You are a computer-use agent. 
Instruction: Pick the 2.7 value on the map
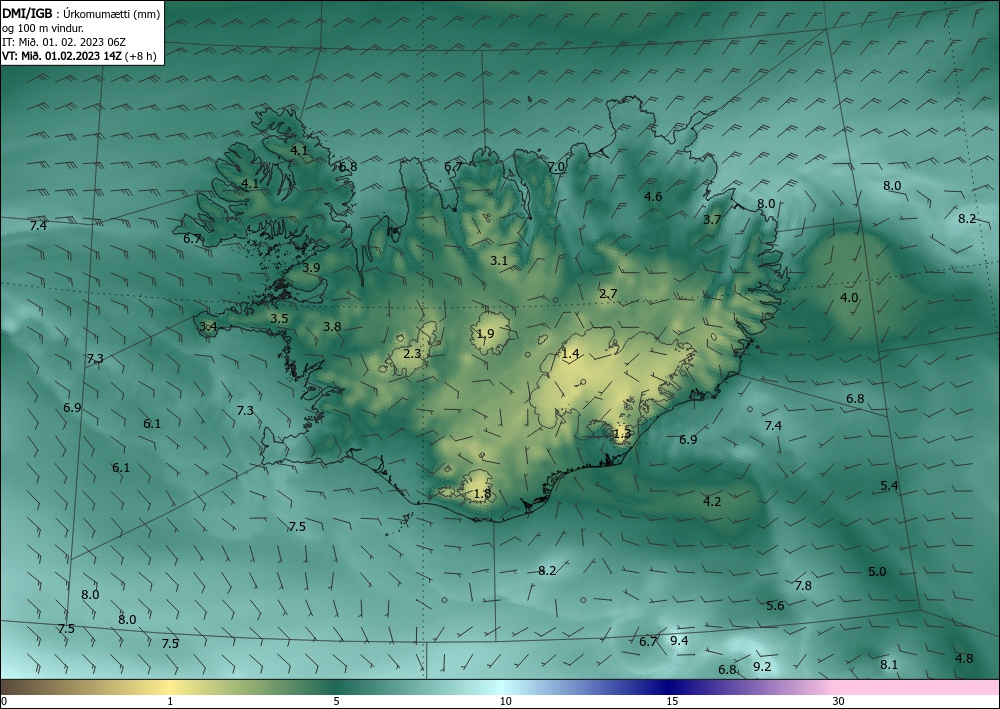click(608, 293)
